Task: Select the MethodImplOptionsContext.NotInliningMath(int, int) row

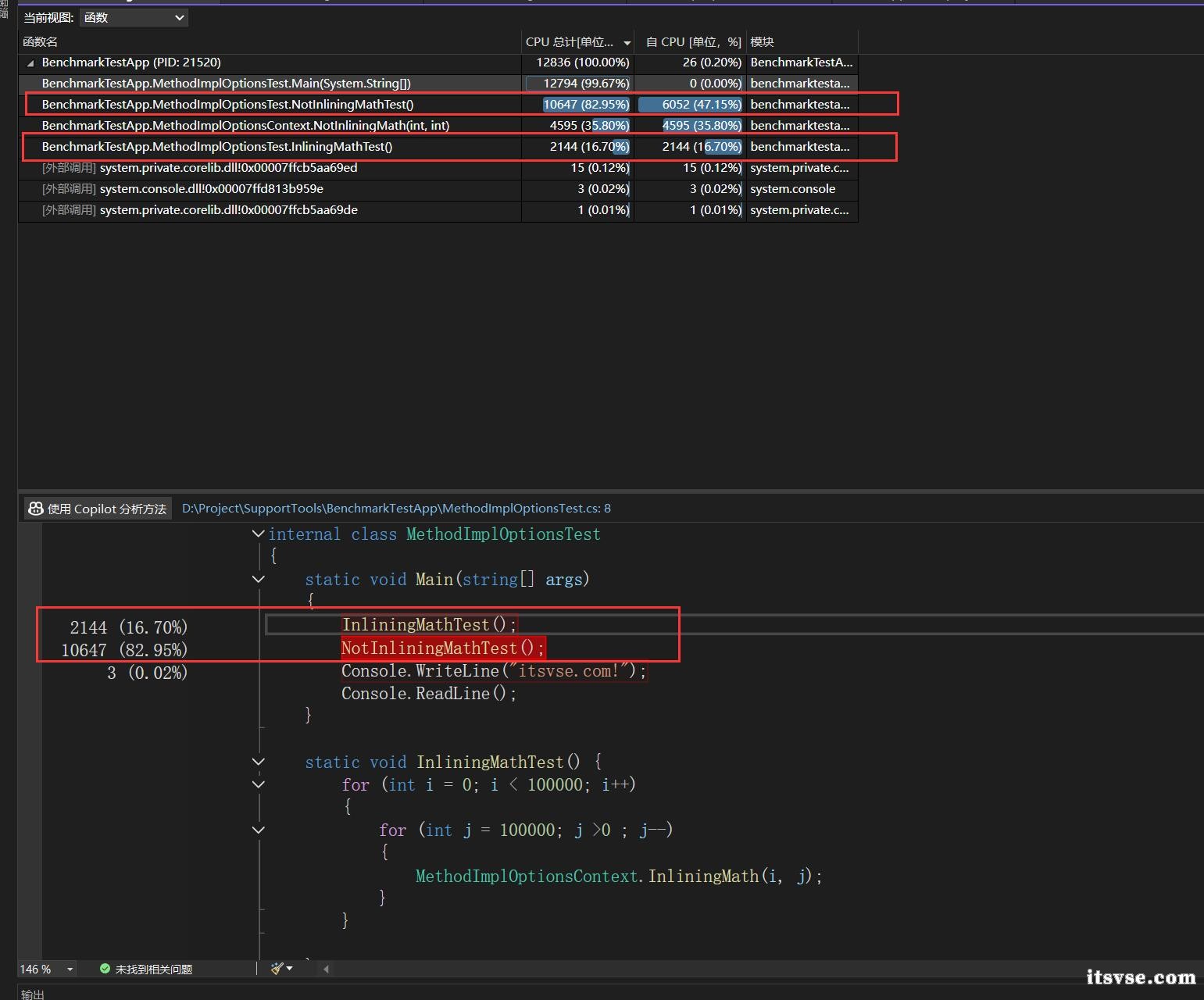Action: coord(438,125)
